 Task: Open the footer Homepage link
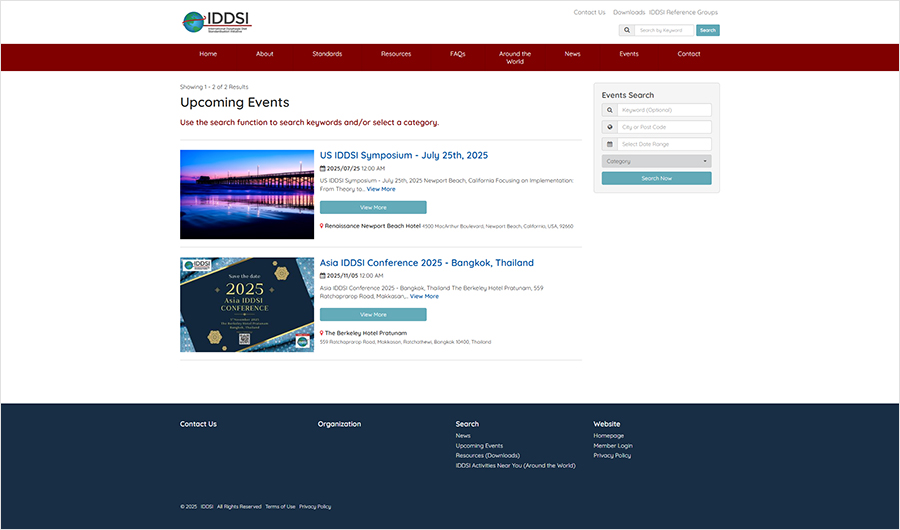608,436
